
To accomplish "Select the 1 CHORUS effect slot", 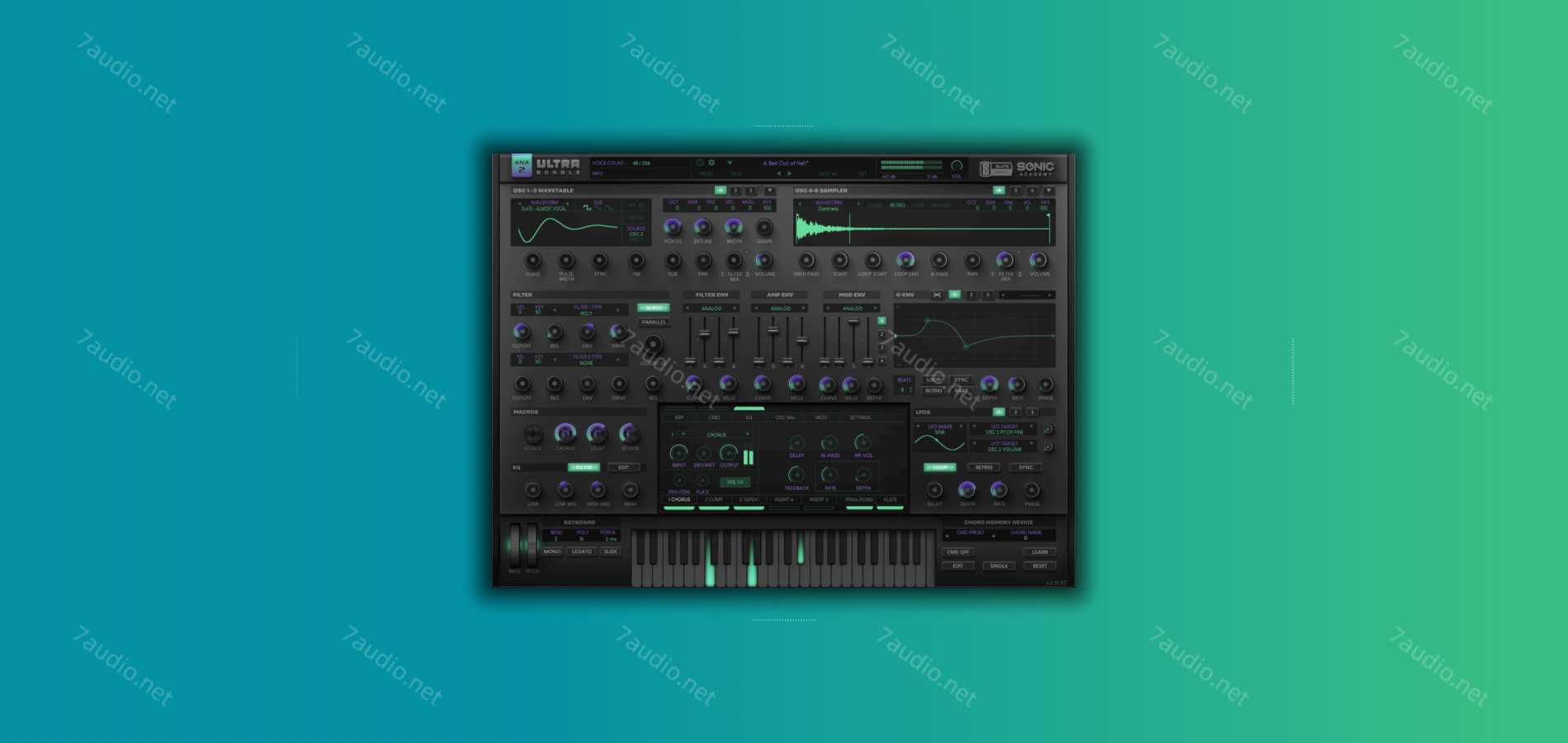I will pyautogui.click(x=679, y=499).
